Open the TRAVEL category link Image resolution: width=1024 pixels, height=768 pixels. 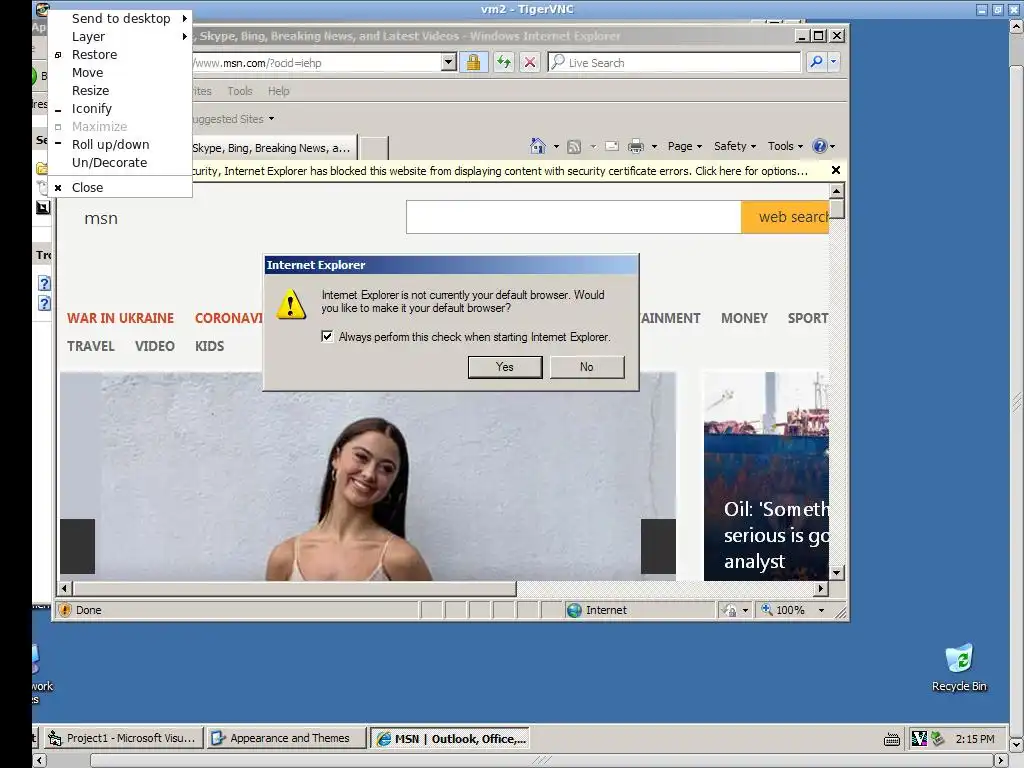coord(91,346)
